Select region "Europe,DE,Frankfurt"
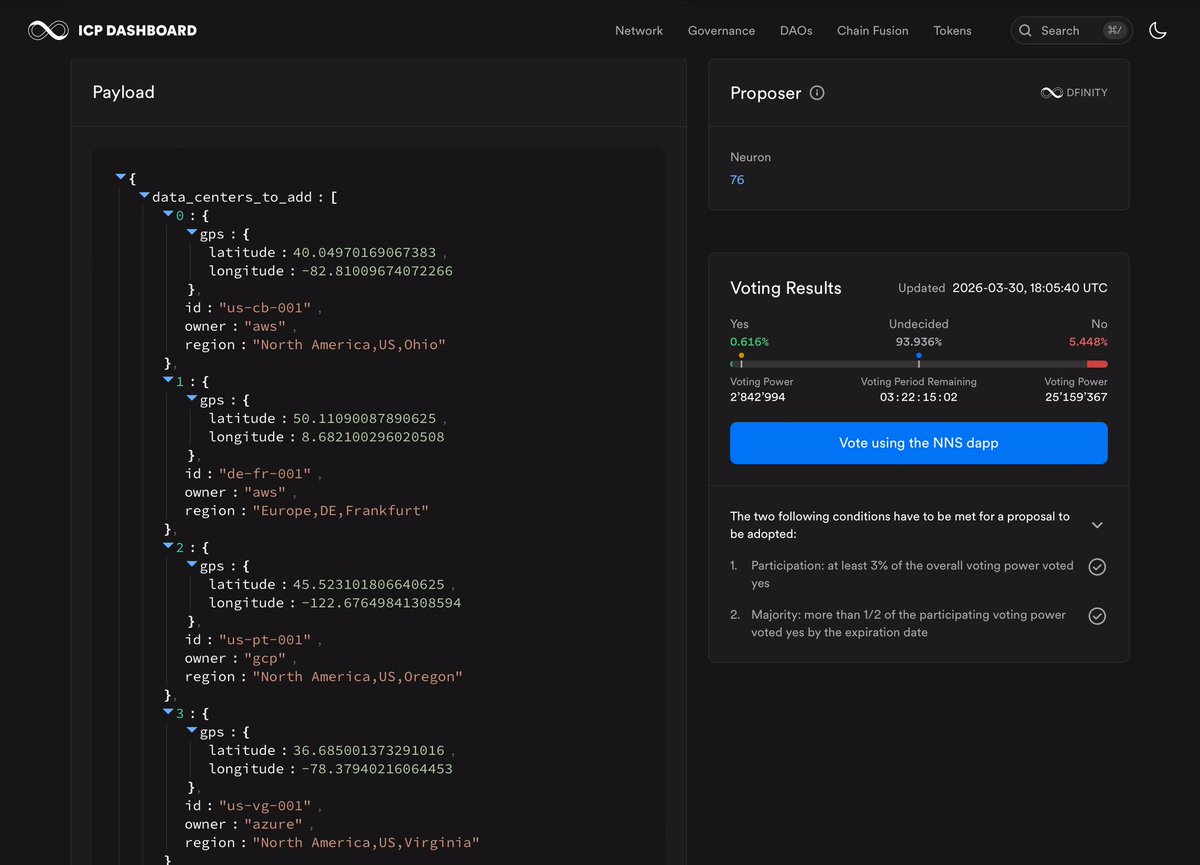The image size is (1200, 865). tap(340, 511)
